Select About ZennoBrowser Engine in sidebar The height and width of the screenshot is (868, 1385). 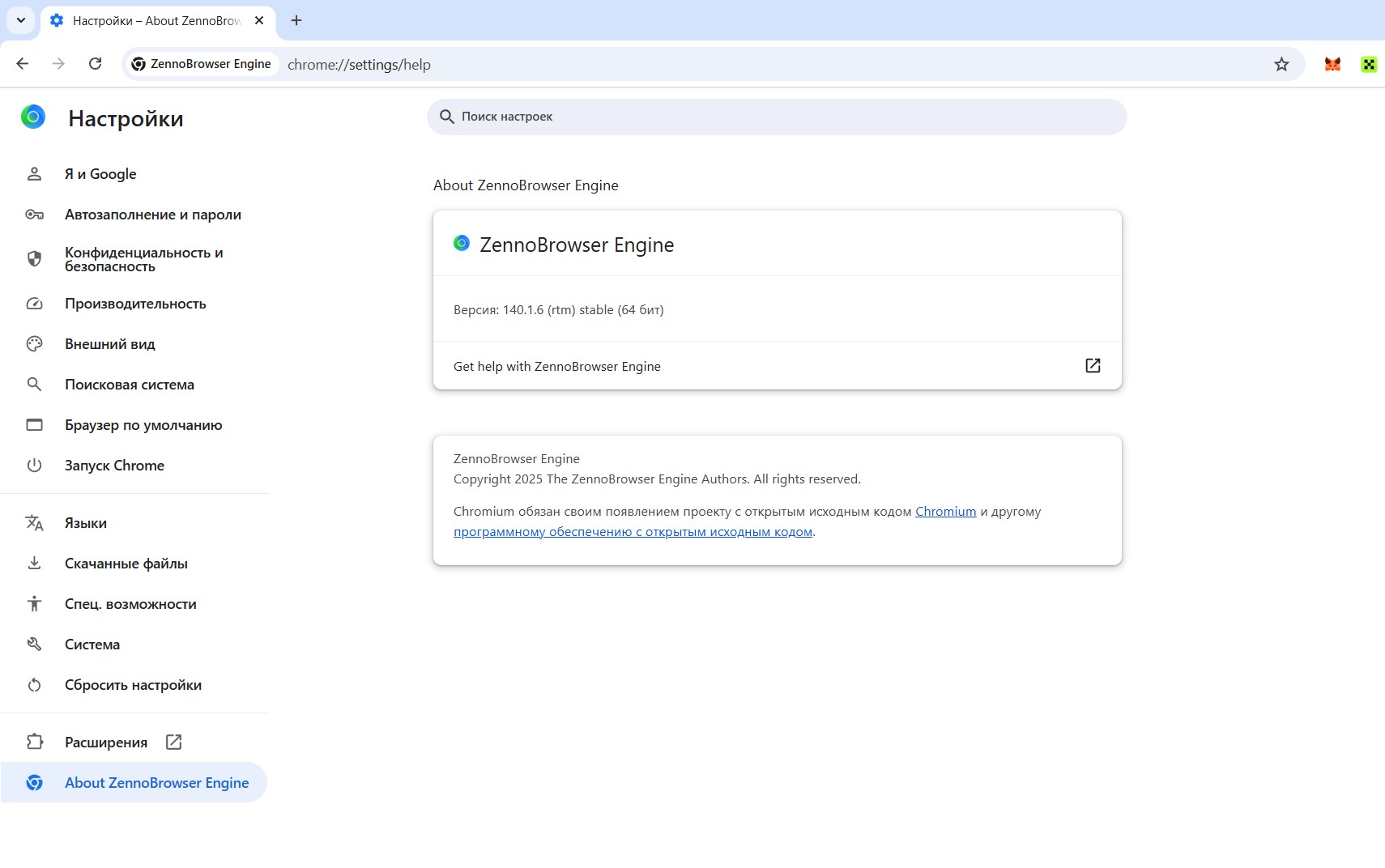click(134, 783)
